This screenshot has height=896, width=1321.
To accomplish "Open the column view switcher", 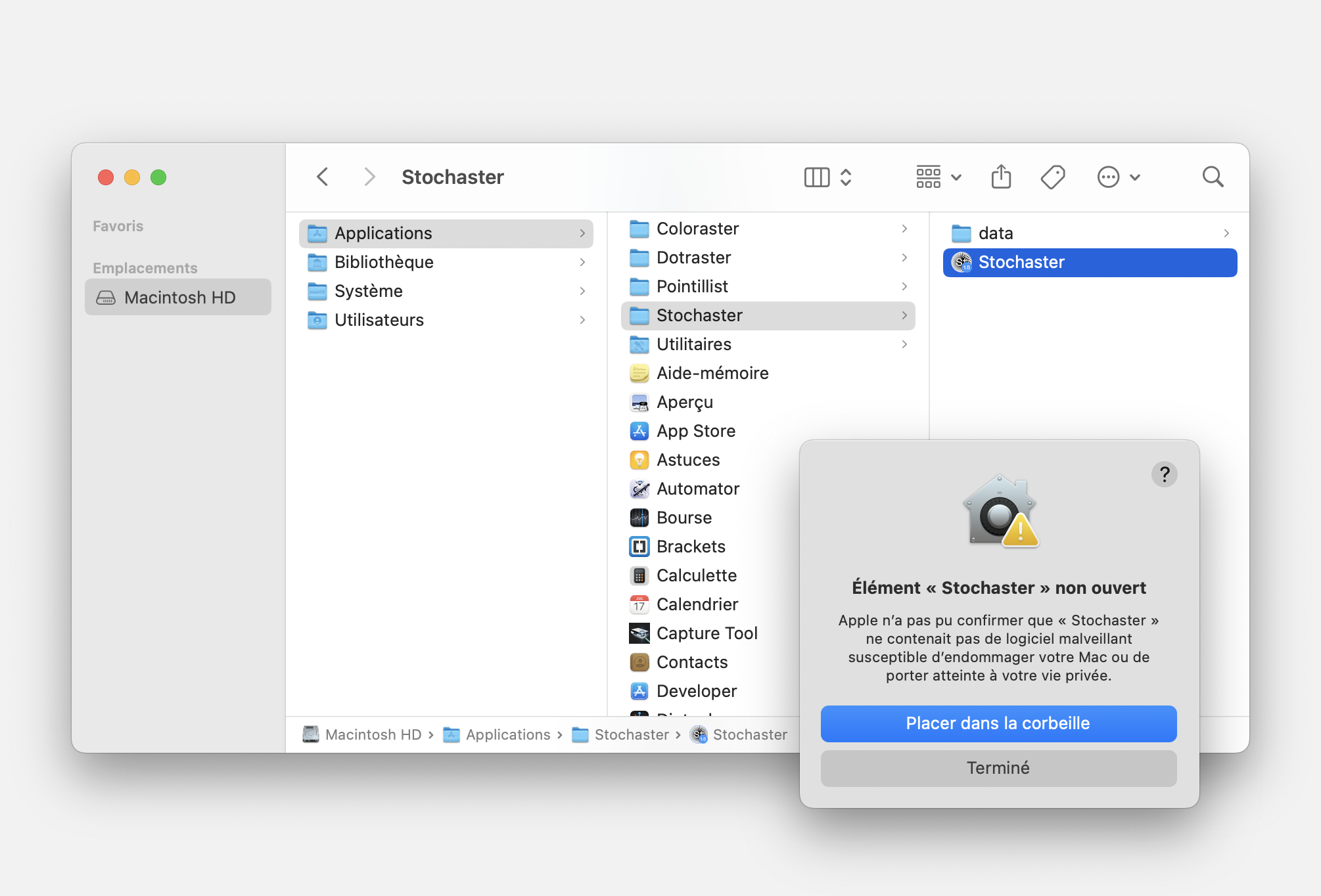I will pyautogui.click(x=827, y=177).
